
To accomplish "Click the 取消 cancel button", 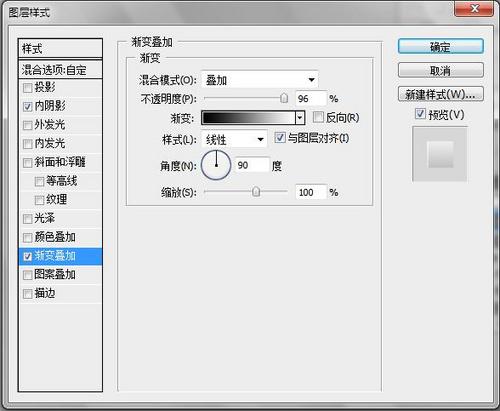I will (440, 70).
